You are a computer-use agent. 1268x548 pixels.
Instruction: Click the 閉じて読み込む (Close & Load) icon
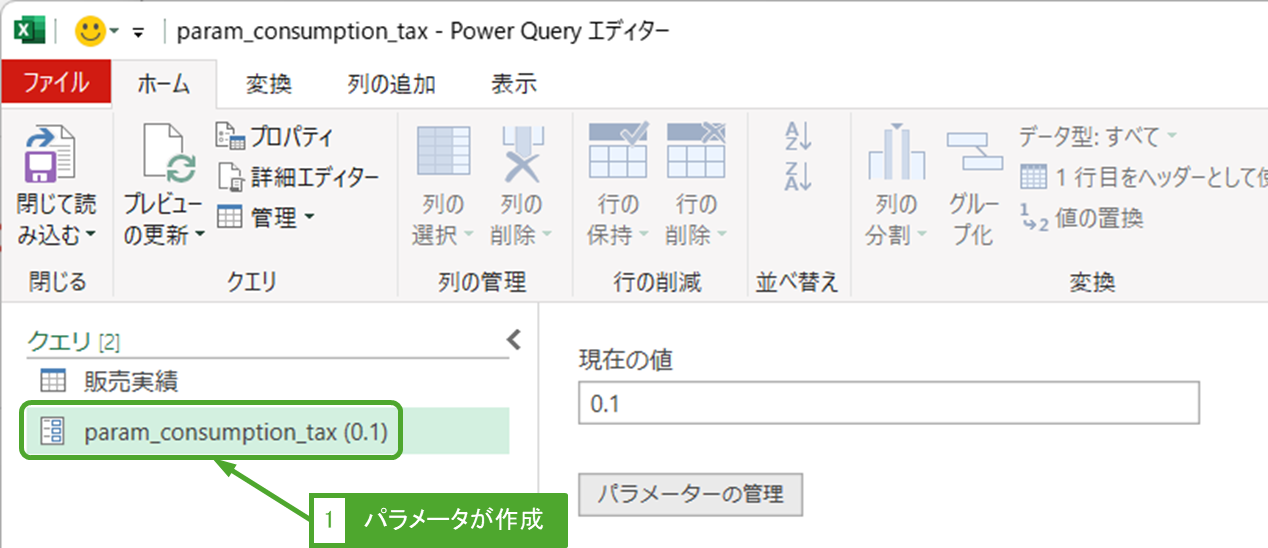click(x=49, y=153)
